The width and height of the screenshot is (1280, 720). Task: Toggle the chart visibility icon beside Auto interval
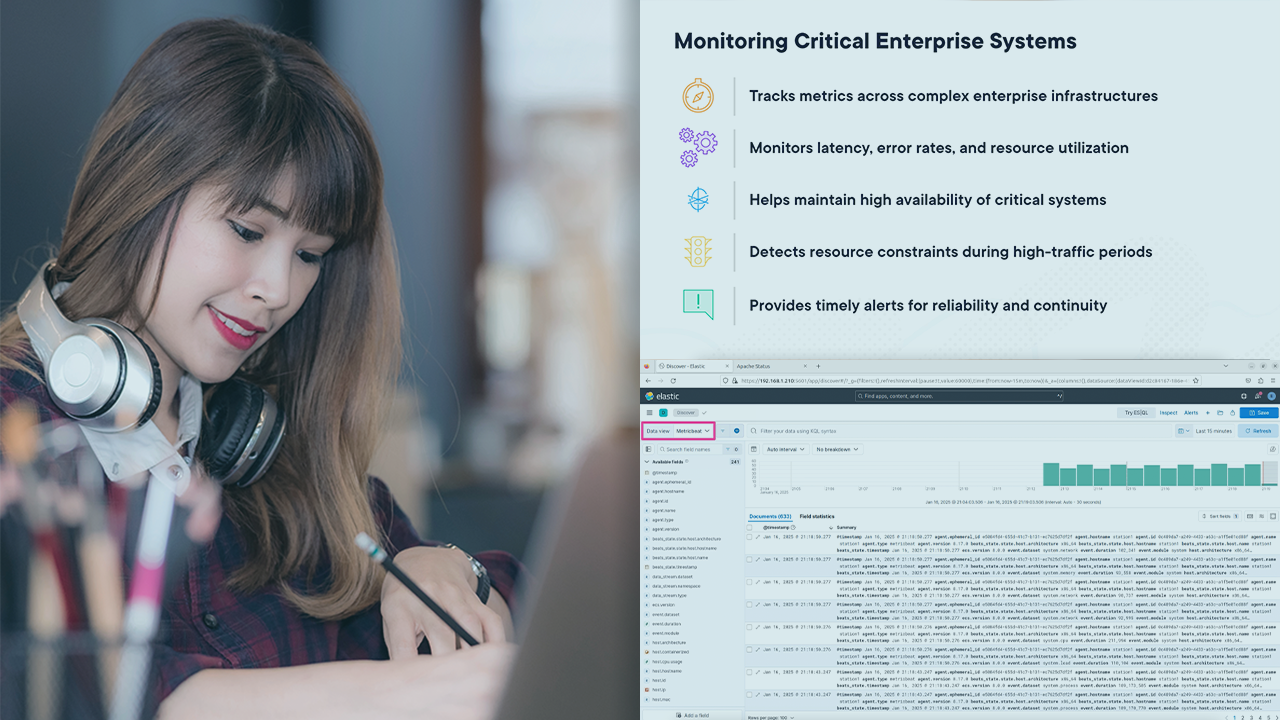(754, 449)
